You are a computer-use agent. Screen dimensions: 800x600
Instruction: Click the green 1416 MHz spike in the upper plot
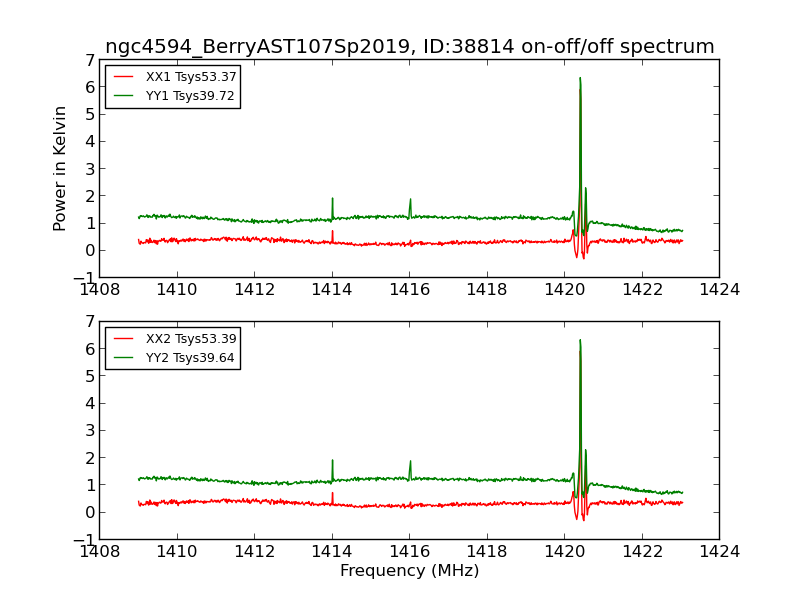click(x=410, y=208)
